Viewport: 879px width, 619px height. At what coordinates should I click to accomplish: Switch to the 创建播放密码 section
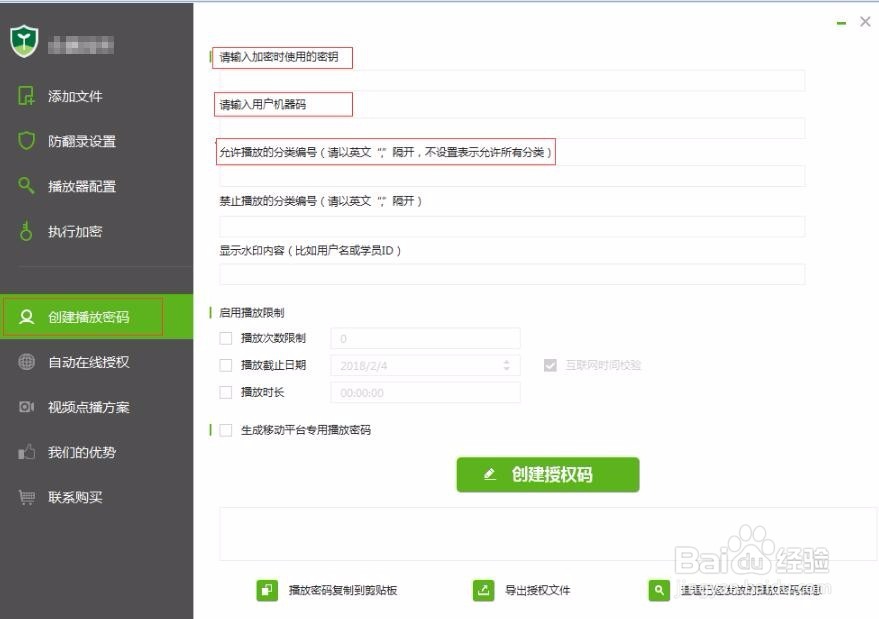coord(90,316)
